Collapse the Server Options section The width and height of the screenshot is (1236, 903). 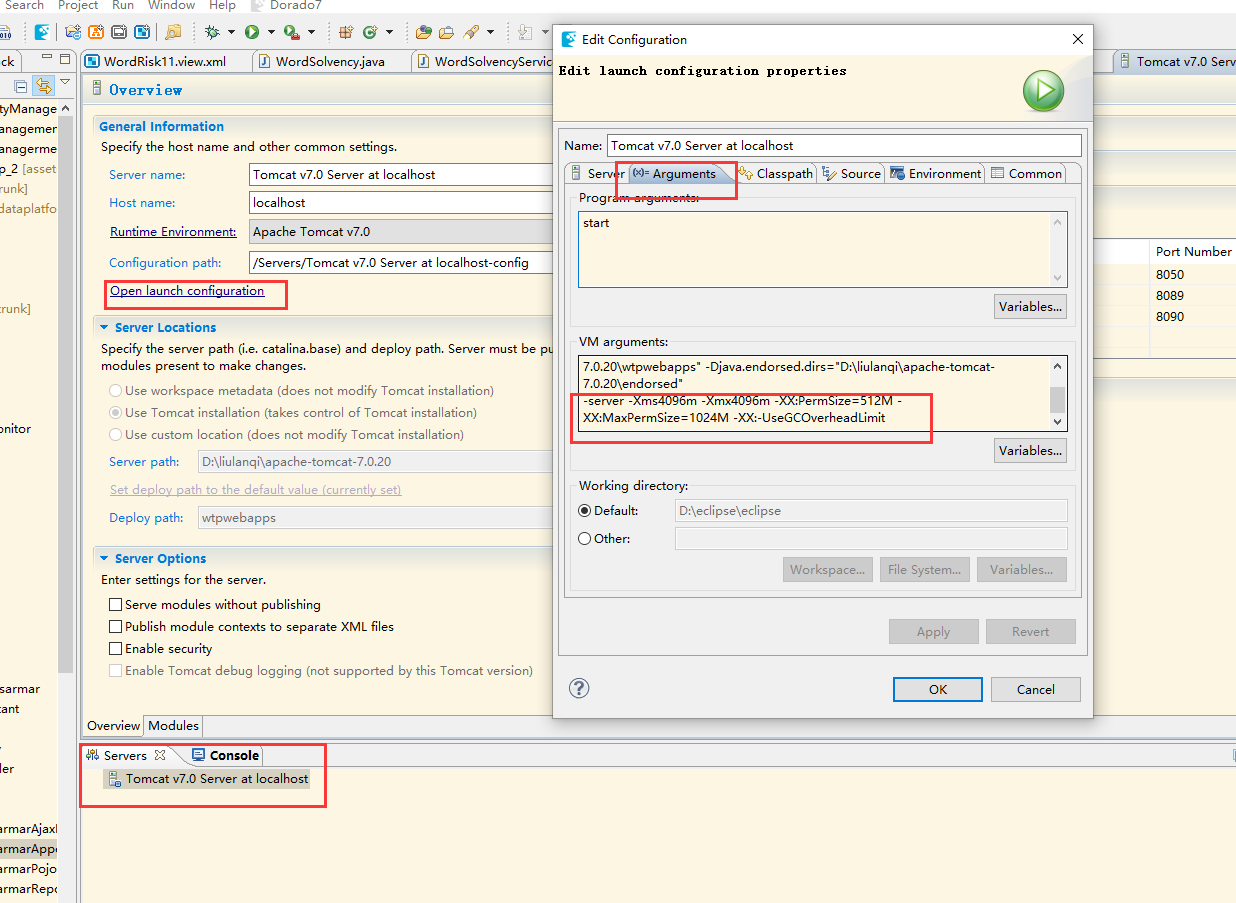pos(104,558)
